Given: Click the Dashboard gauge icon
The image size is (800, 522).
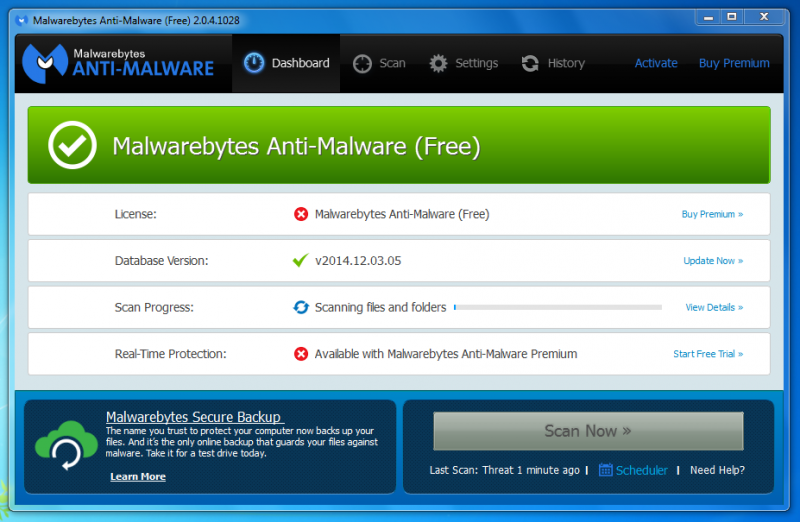Looking at the screenshot, I should coord(254,63).
